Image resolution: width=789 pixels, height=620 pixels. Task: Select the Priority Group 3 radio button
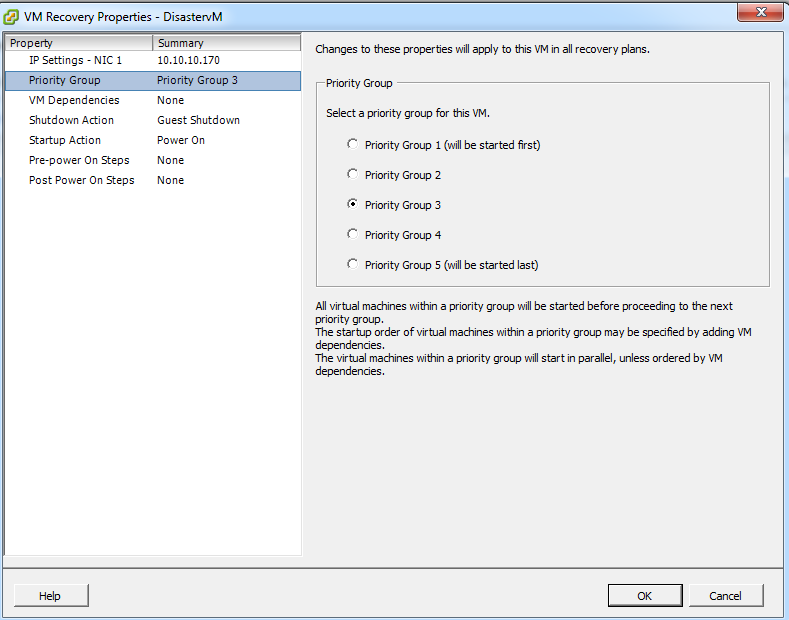pyautogui.click(x=352, y=204)
